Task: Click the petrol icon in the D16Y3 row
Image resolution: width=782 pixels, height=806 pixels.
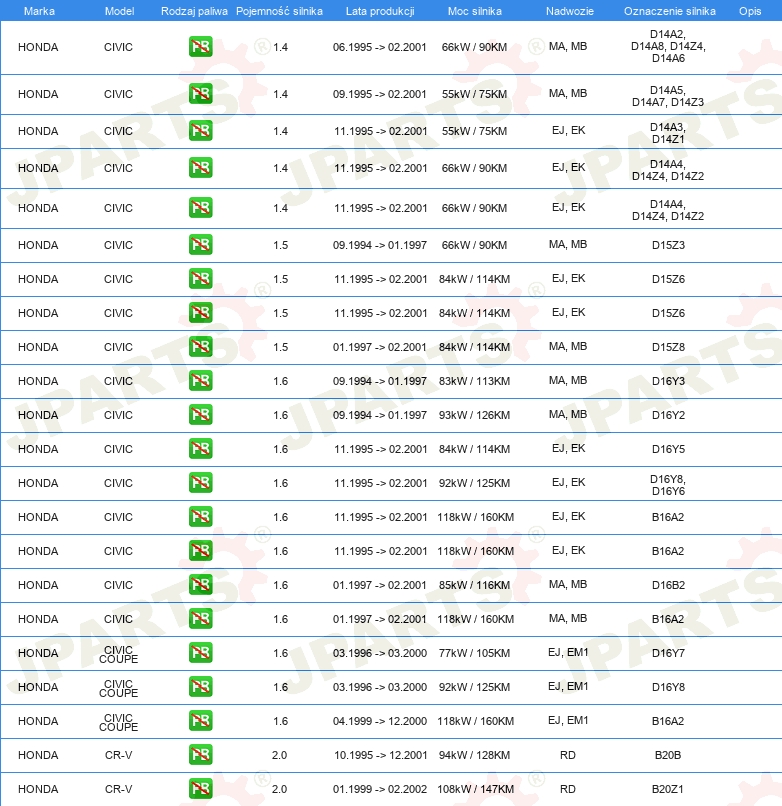Action: [201, 380]
